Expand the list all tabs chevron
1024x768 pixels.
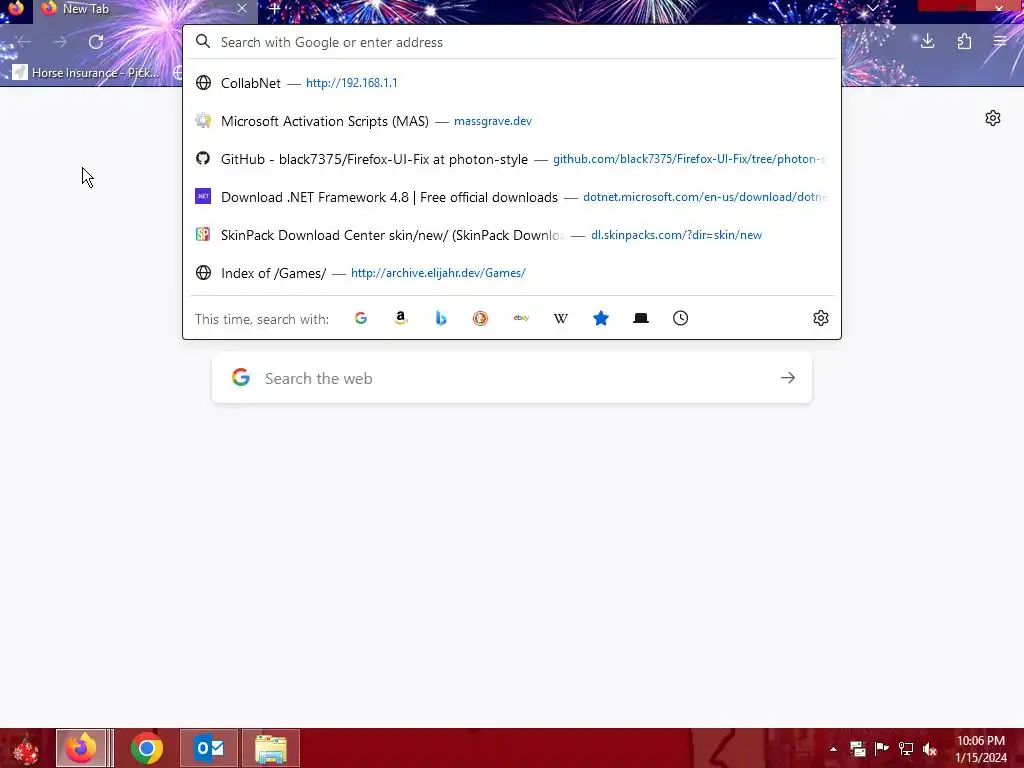point(872,8)
